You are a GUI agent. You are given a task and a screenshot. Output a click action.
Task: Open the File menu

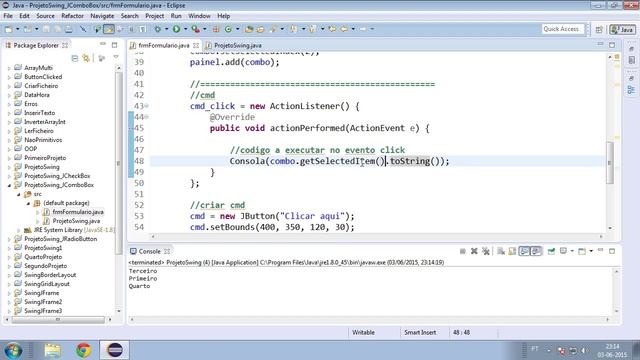8,16
